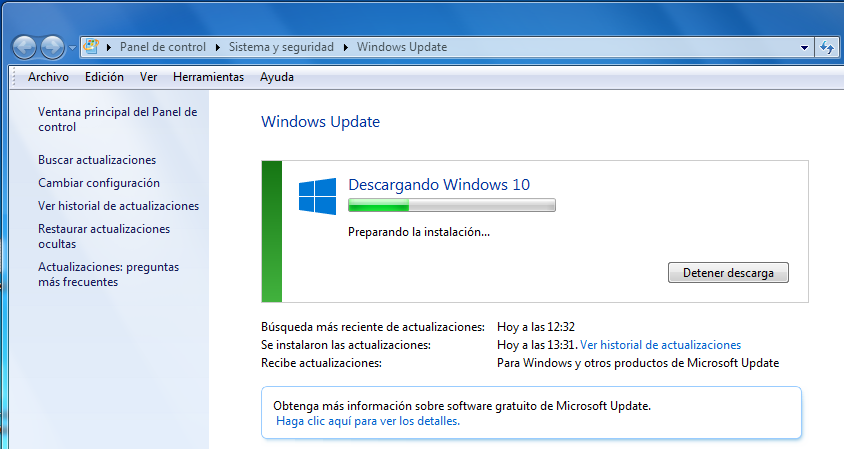This screenshot has width=844, height=449.
Task: Click 'Sistema y seguridad' breadcrumb in address bar
Action: point(284,47)
